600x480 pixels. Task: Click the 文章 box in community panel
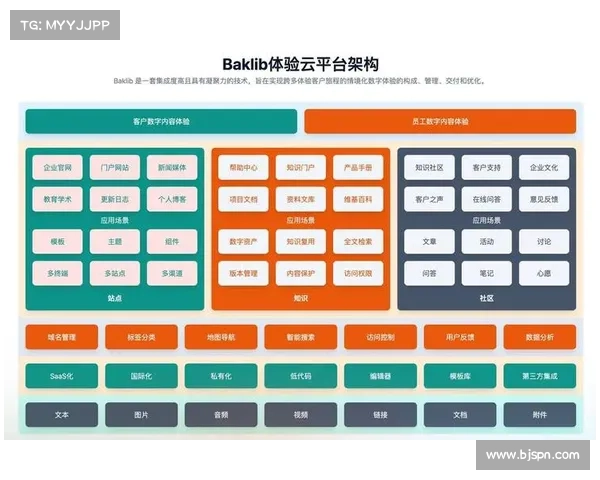tap(429, 242)
